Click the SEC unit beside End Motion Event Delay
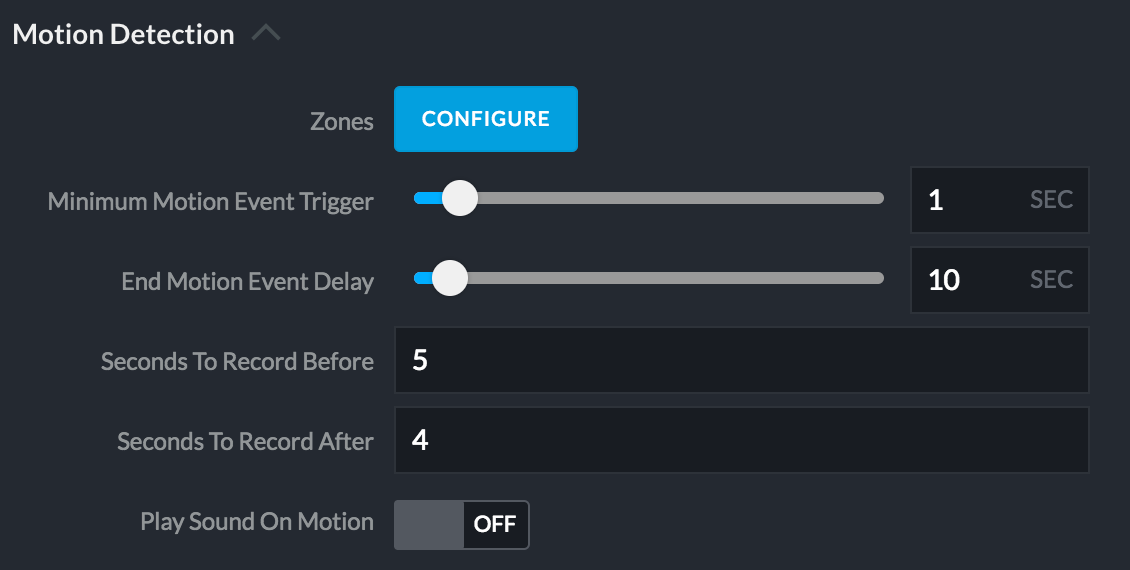The height and width of the screenshot is (570, 1130). [x=1051, y=280]
